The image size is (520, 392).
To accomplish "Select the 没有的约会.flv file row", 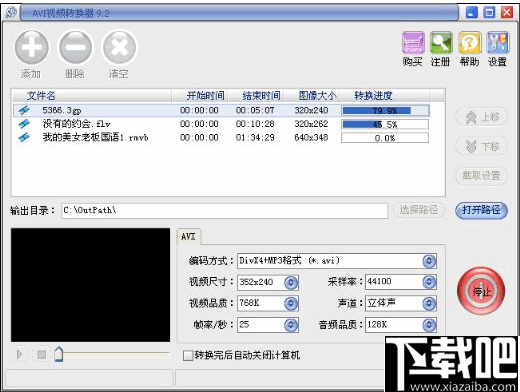I will tap(221, 124).
